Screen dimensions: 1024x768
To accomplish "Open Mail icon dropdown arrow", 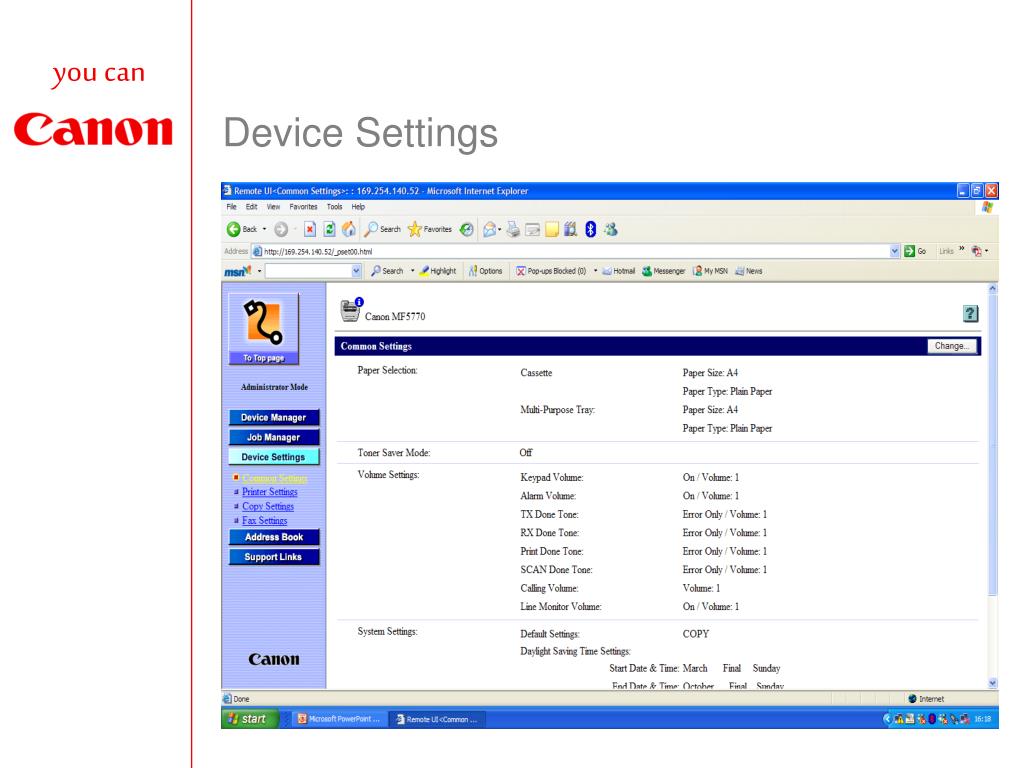I will (x=500, y=229).
